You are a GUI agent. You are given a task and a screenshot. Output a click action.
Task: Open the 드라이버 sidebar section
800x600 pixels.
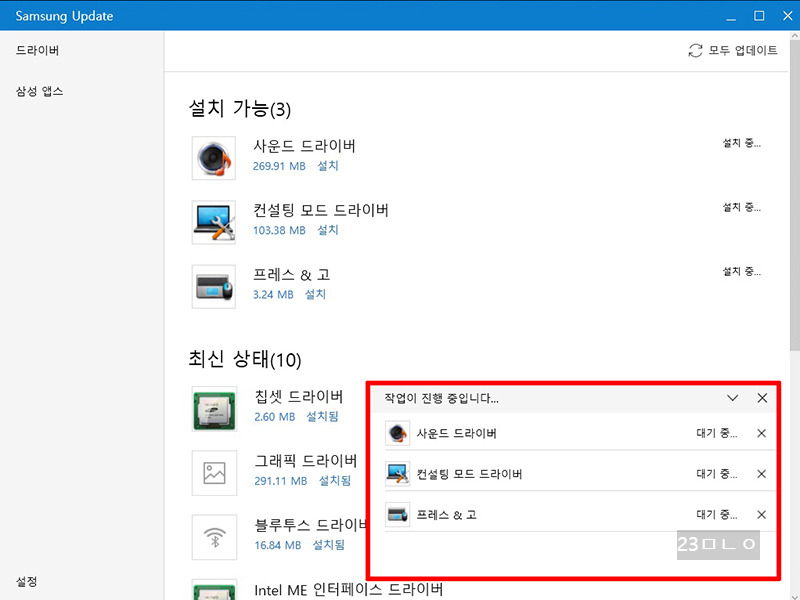click(x=37, y=51)
